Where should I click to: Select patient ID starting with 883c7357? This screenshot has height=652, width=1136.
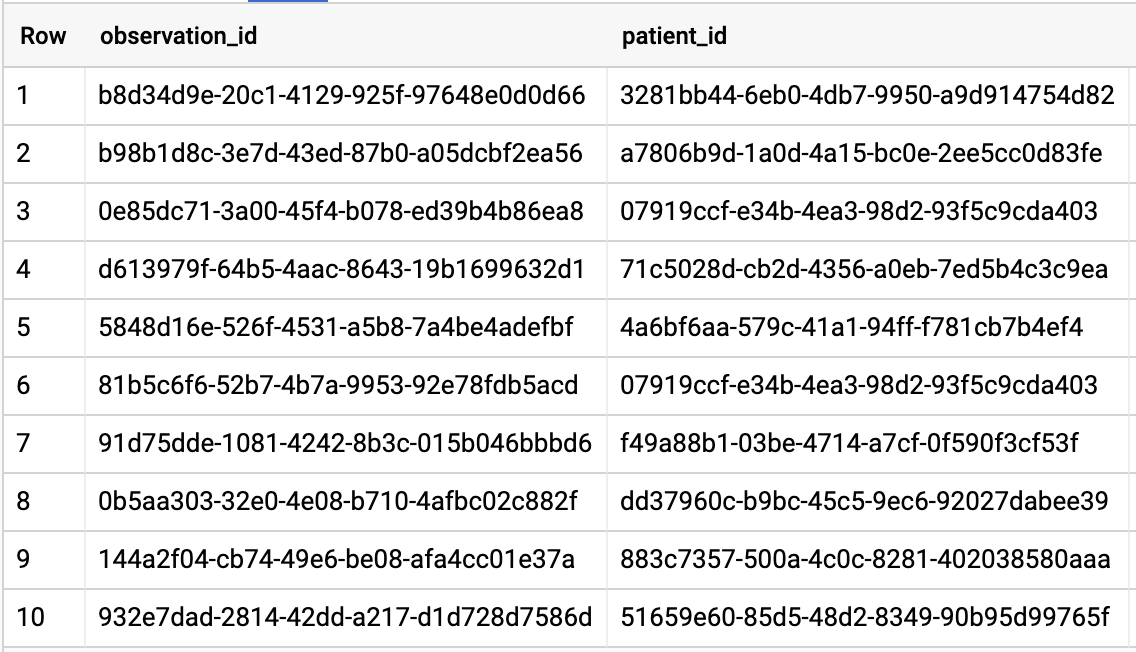point(864,559)
